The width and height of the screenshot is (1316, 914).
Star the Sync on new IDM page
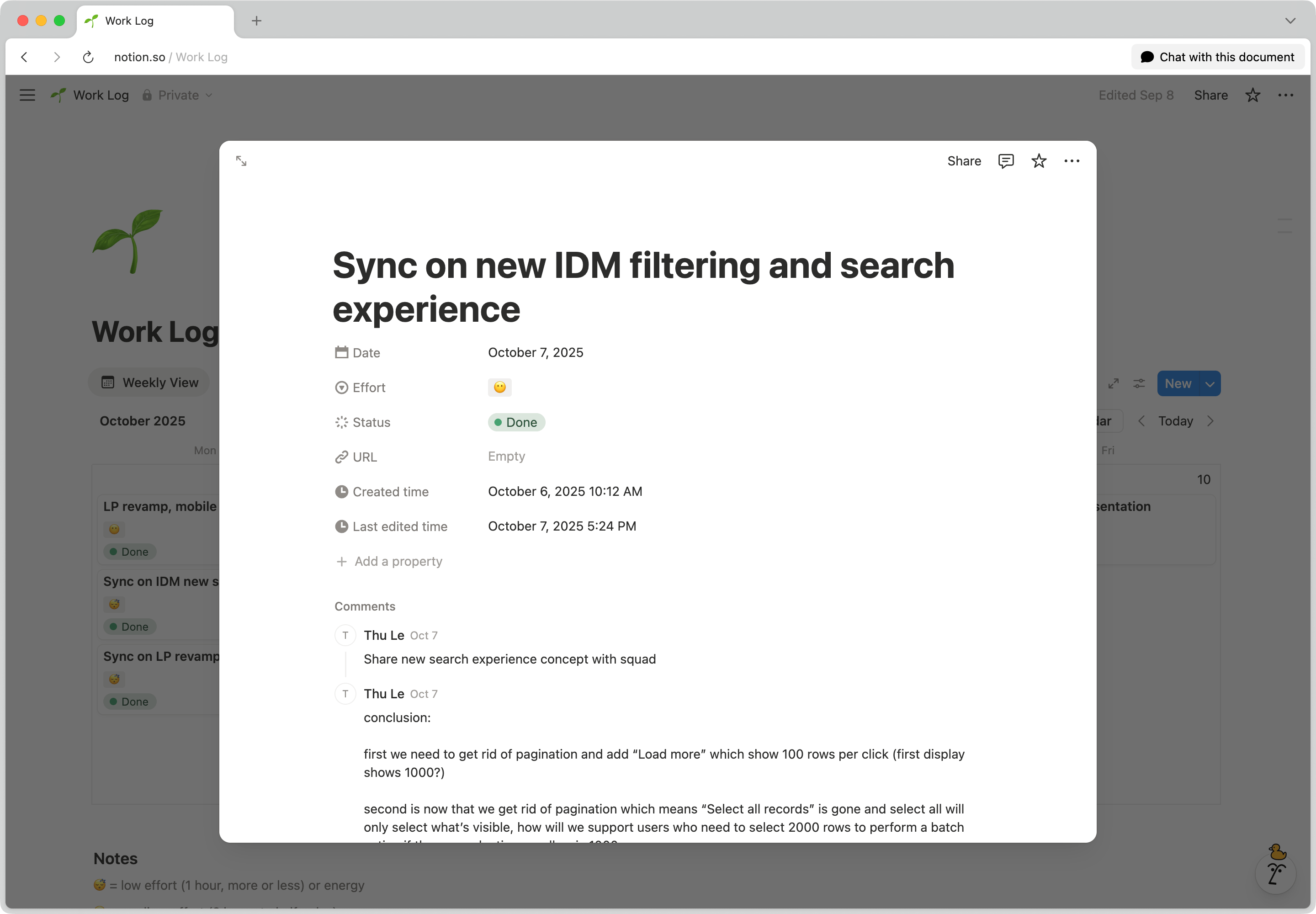pyautogui.click(x=1039, y=161)
